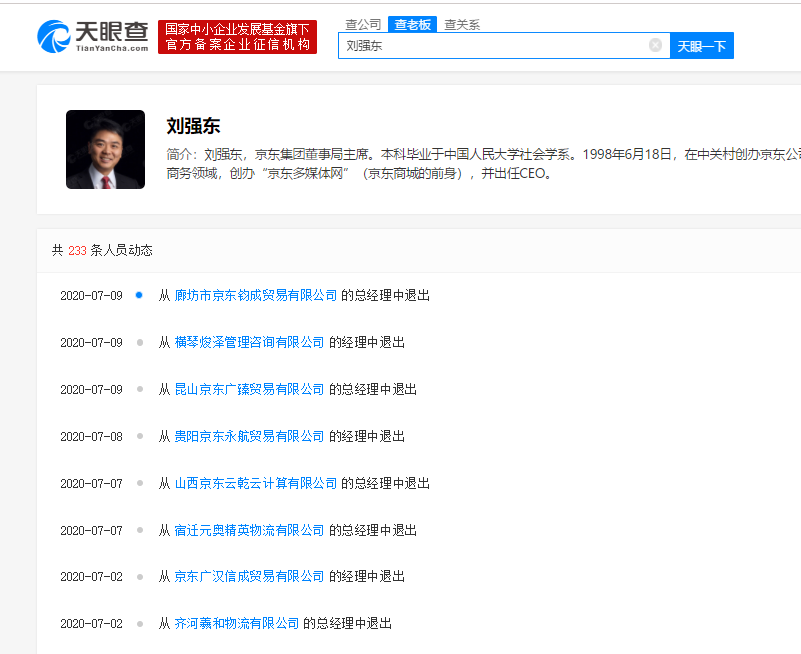
Task: Click the 天眼一下 search button
Action: coord(701,46)
